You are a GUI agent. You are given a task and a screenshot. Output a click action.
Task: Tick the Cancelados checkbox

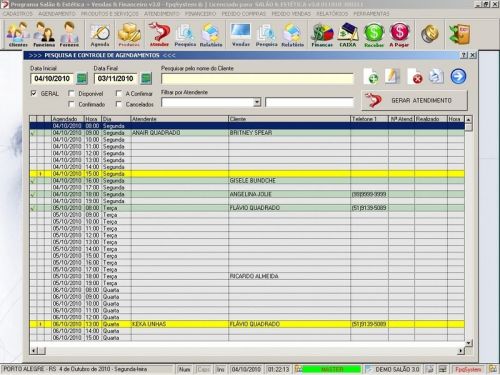pyautogui.click(x=118, y=104)
